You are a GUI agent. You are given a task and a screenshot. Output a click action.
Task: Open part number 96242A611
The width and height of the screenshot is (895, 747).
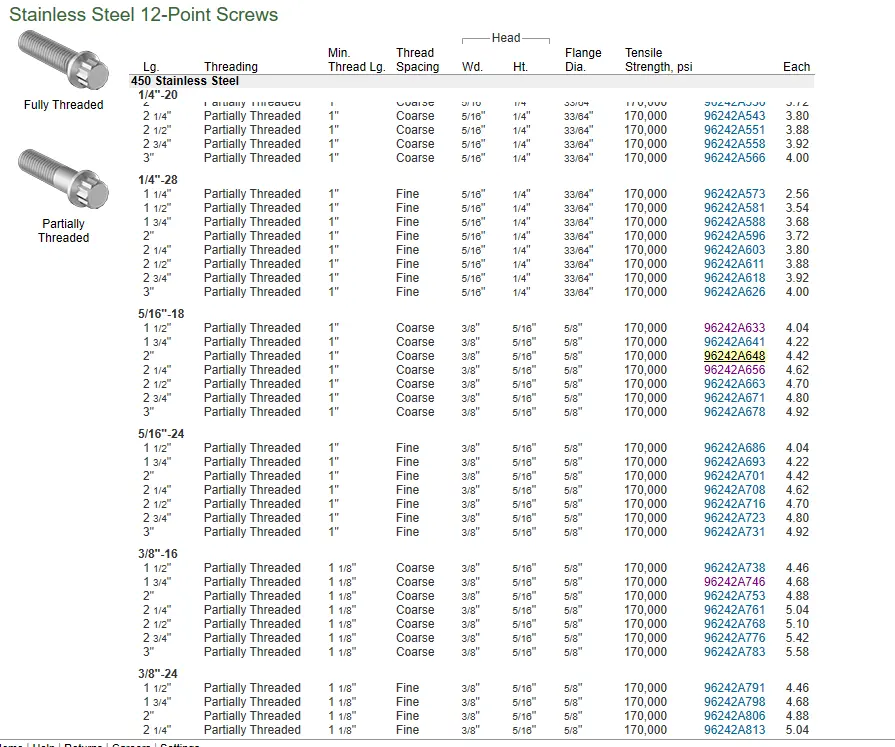click(733, 264)
